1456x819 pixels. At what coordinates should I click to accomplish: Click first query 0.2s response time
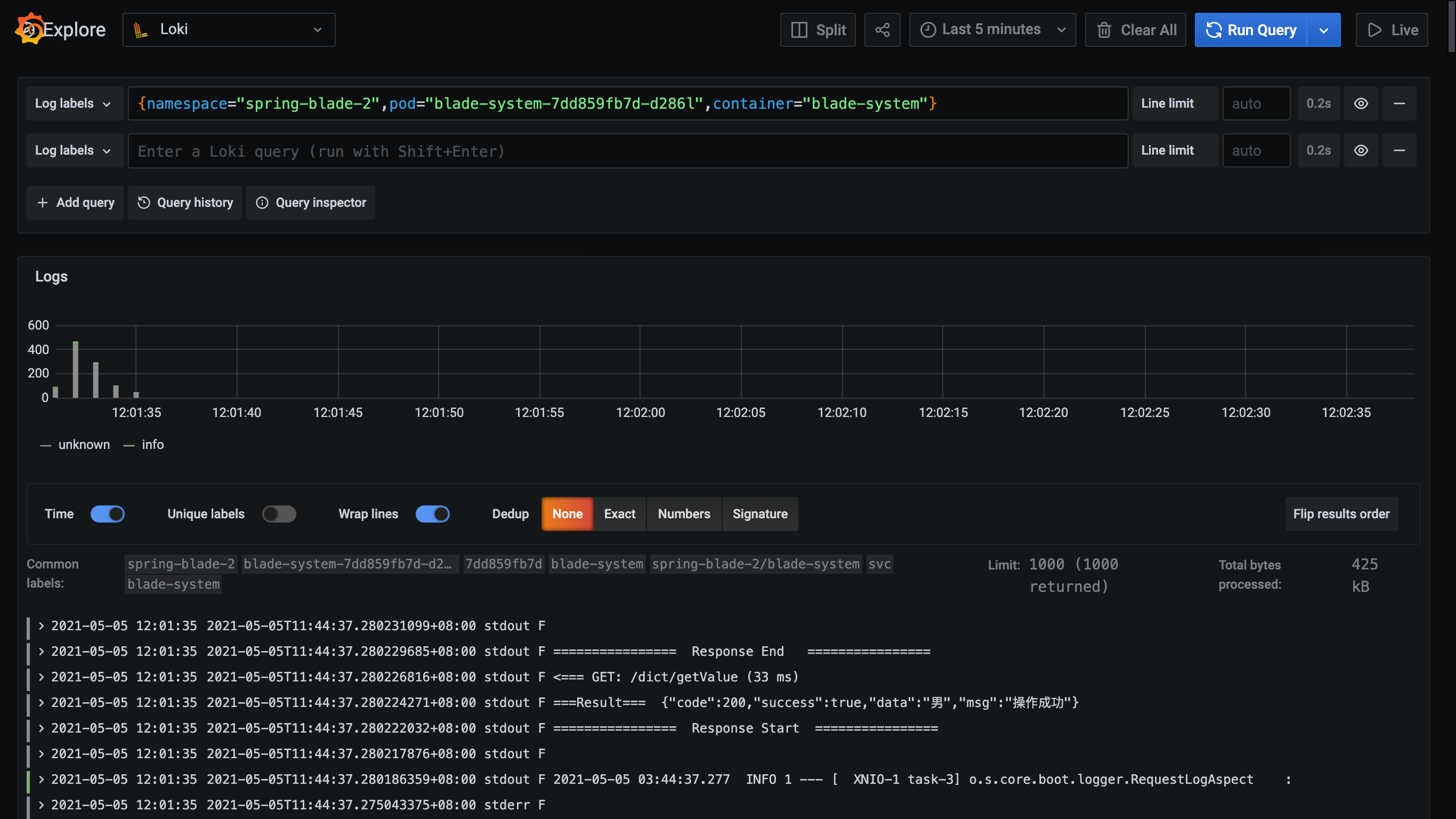[1318, 103]
